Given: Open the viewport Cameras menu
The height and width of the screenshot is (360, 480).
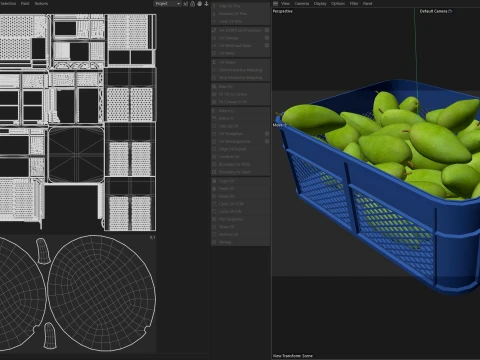Looking at the screenshot, I should click(302, 3).
